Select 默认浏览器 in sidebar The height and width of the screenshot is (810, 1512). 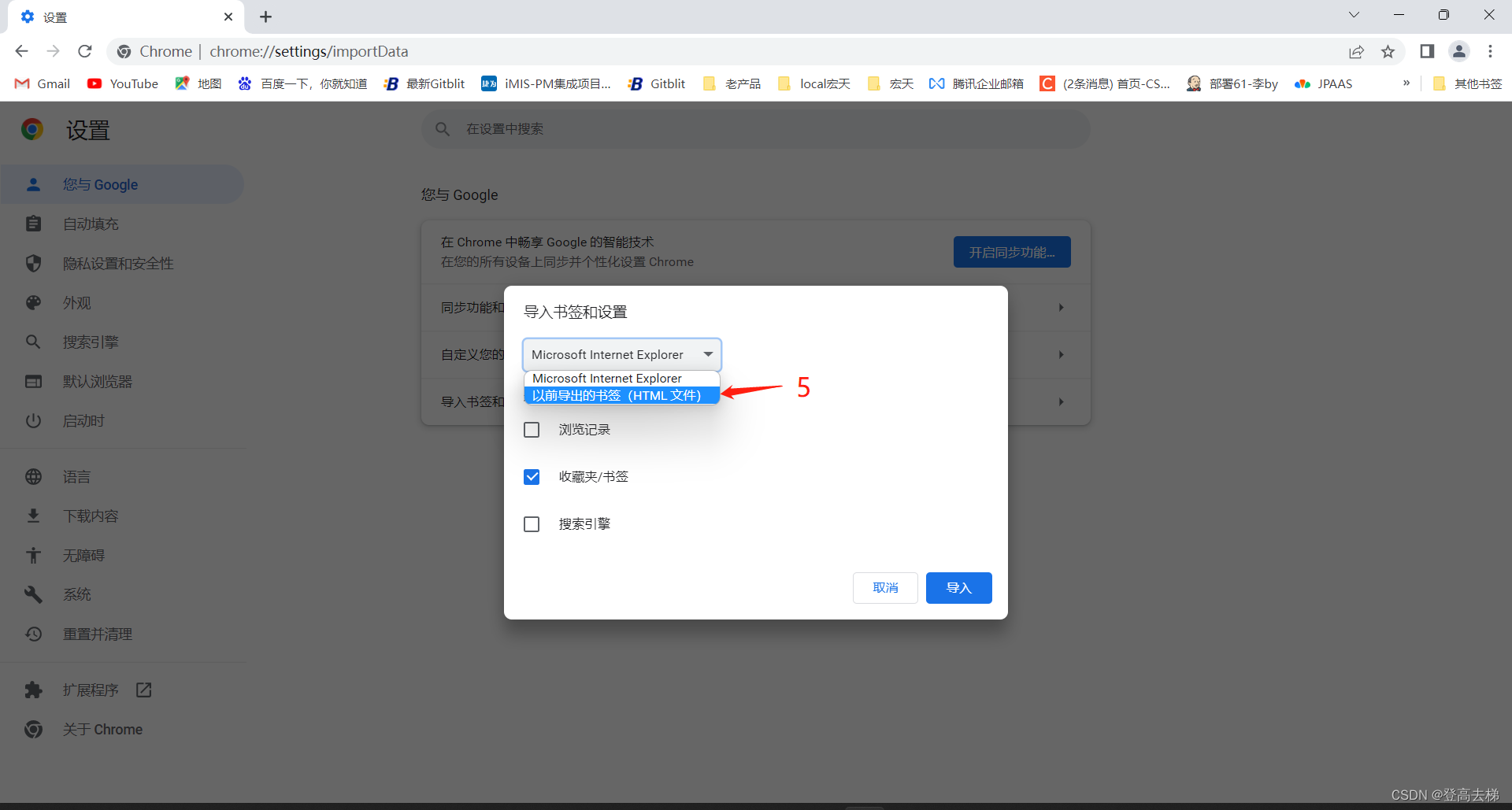(x=122, y=381)
